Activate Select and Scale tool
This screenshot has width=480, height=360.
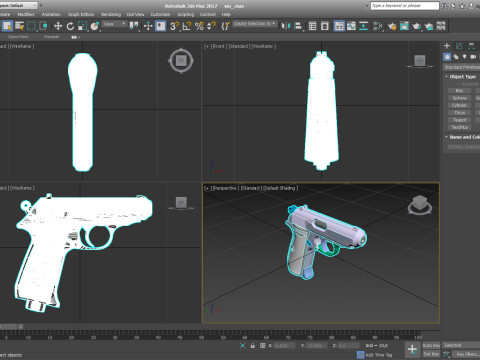(x=82, y=26)
